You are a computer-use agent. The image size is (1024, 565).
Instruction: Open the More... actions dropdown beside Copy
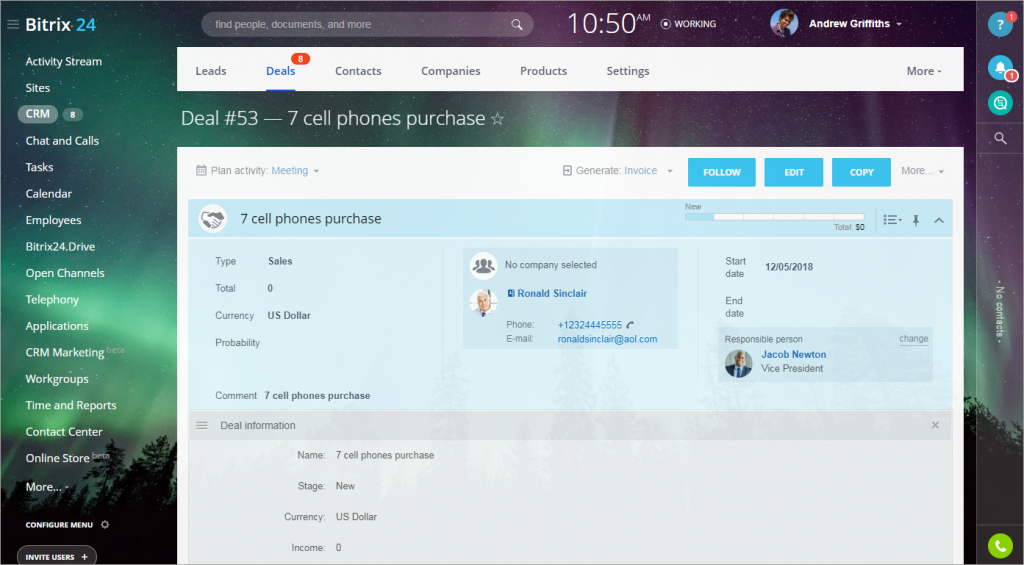pos(923,171)
